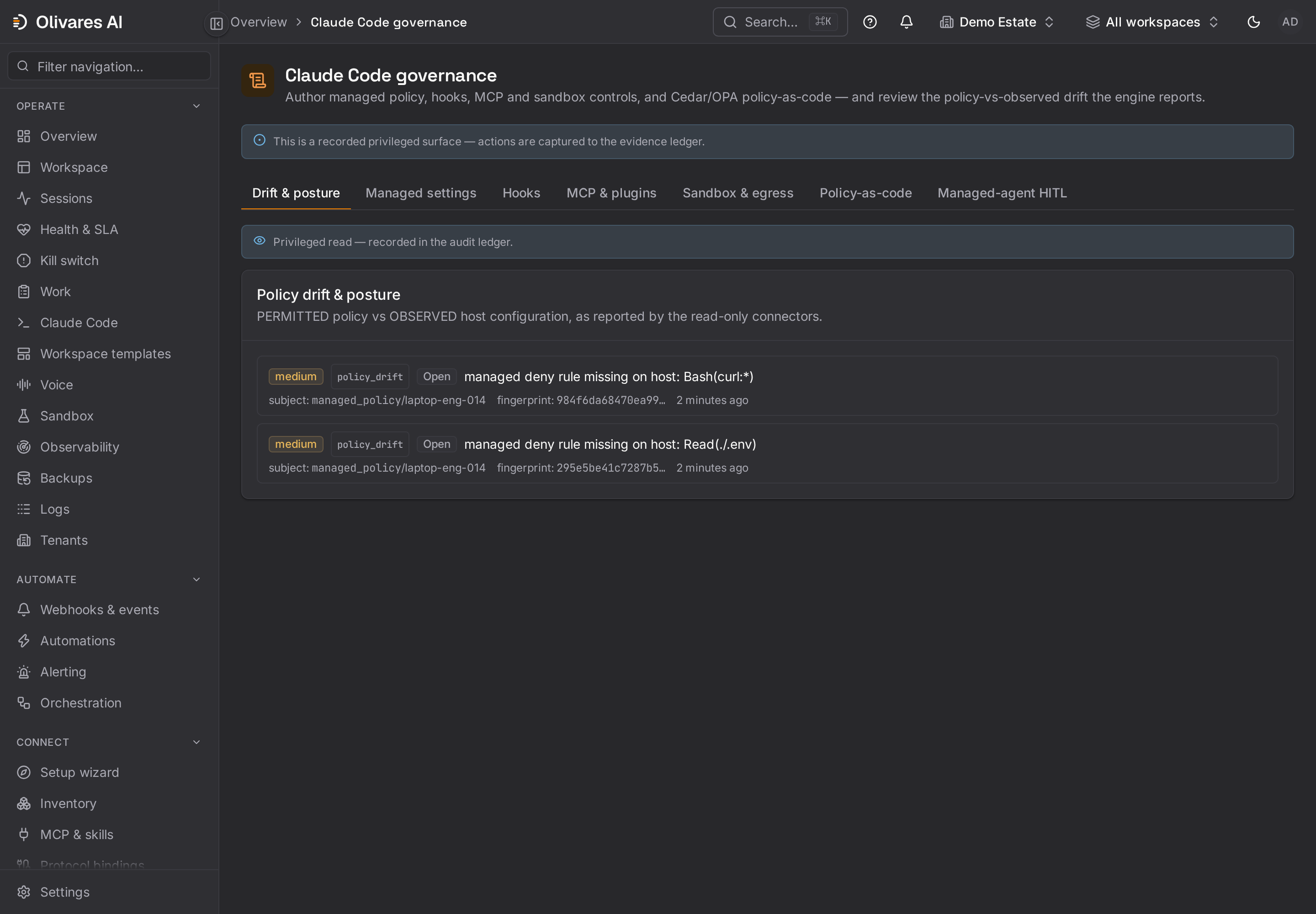Viewport: 1316px width, 914px height.
Task: Toggle dark mode moon icon
Action: click(x=1253, y=22)
